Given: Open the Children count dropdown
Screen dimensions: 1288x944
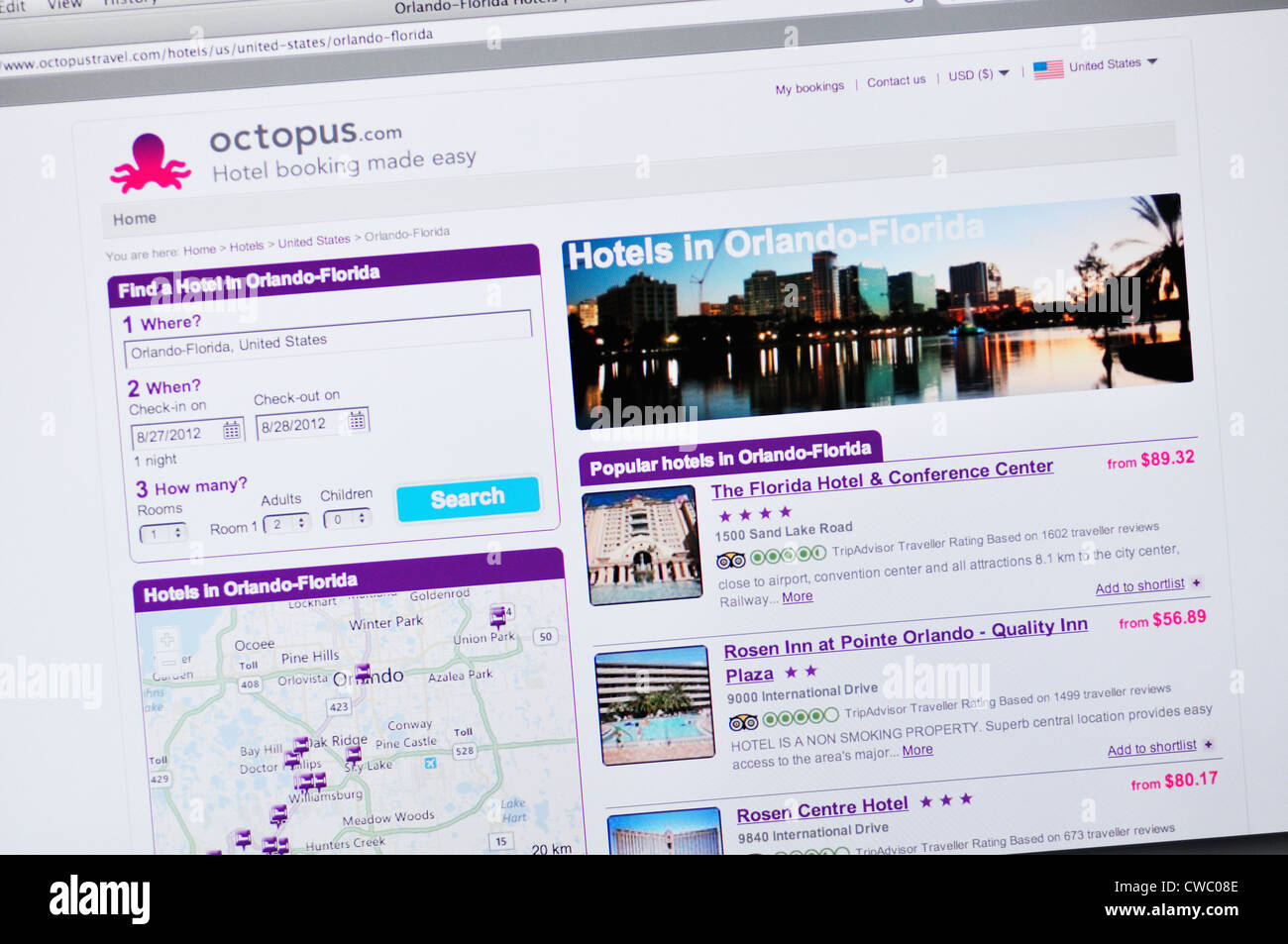Looking at the screenshot, I should (347, 518).
